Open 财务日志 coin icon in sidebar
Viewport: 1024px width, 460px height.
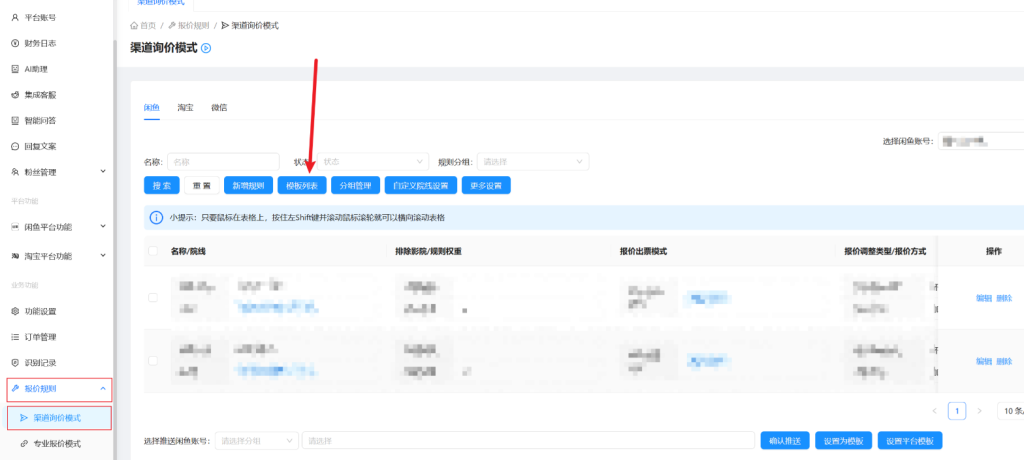click(x=15, y=43)
